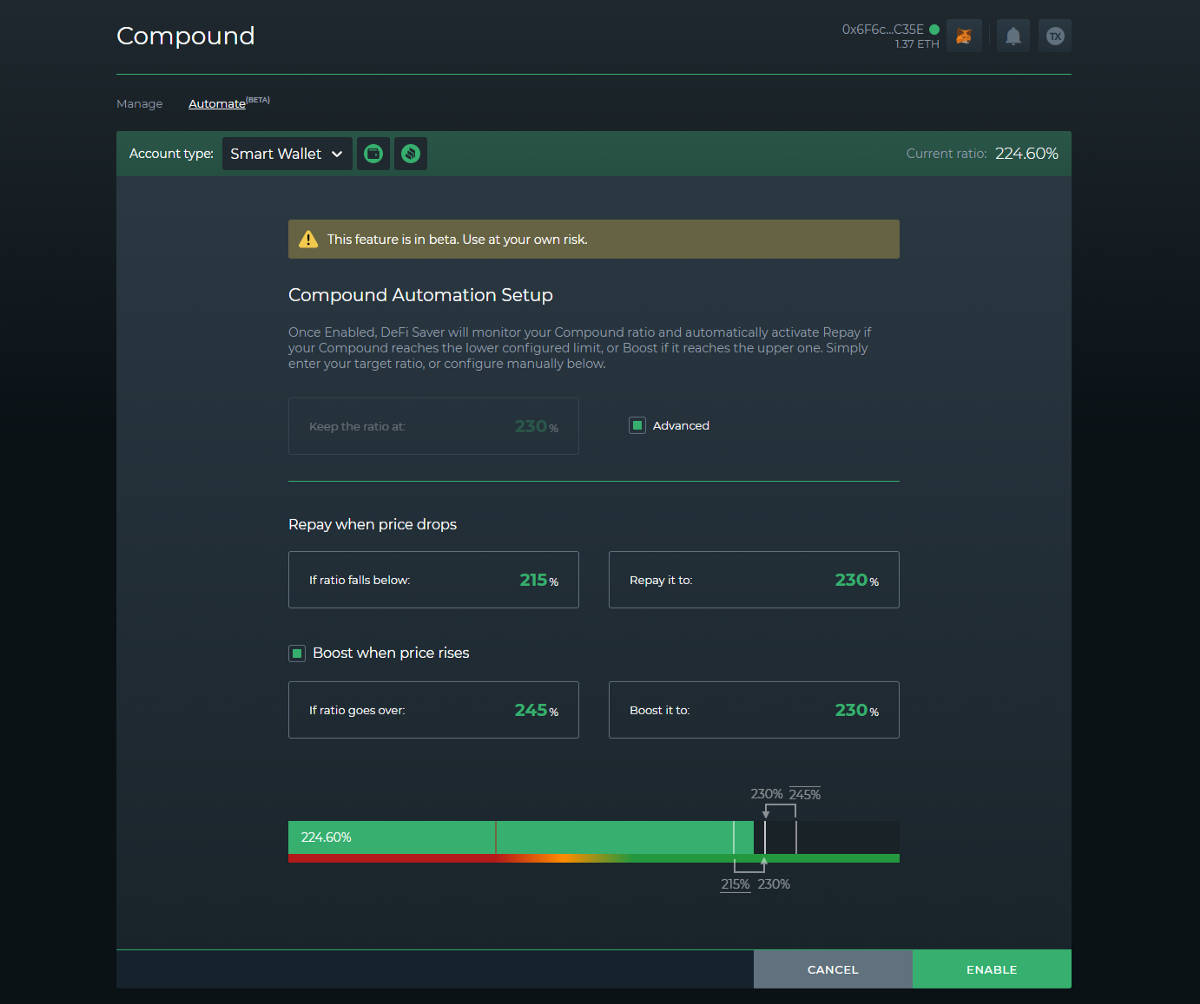Toggle Boost when price rises checkbox
1200x1004 pixels.
click(x=297, y=653)
